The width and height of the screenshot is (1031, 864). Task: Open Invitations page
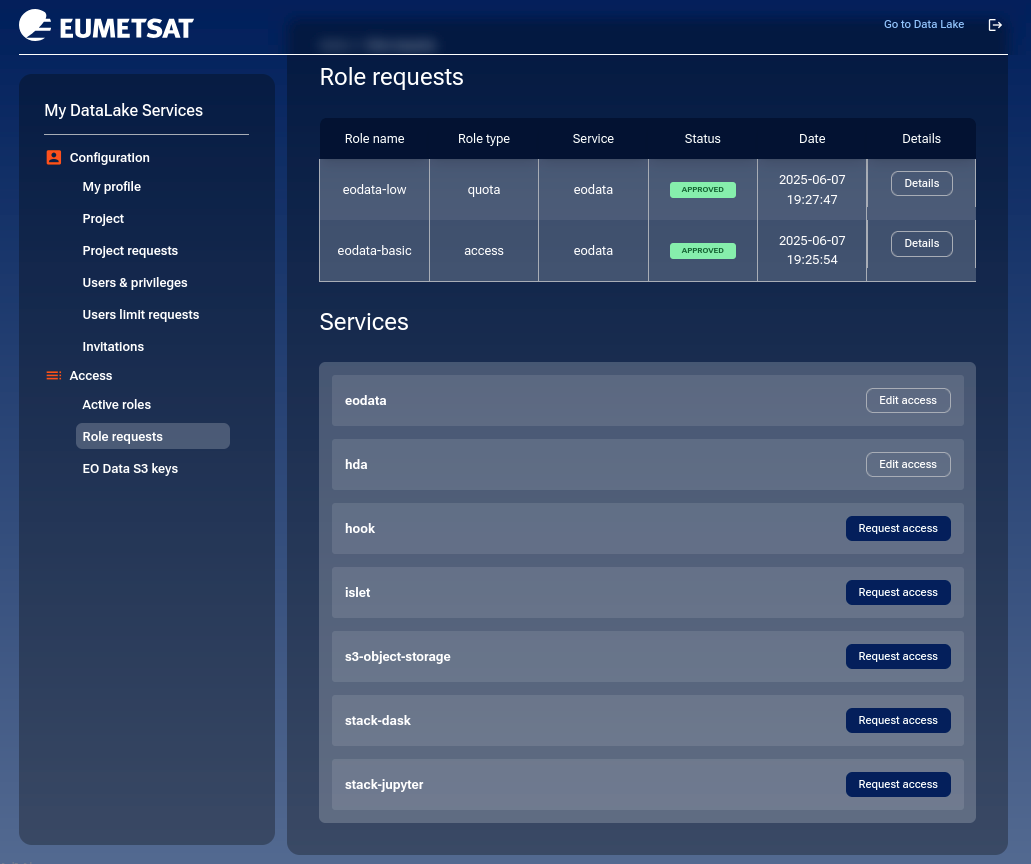click(113, 347)
